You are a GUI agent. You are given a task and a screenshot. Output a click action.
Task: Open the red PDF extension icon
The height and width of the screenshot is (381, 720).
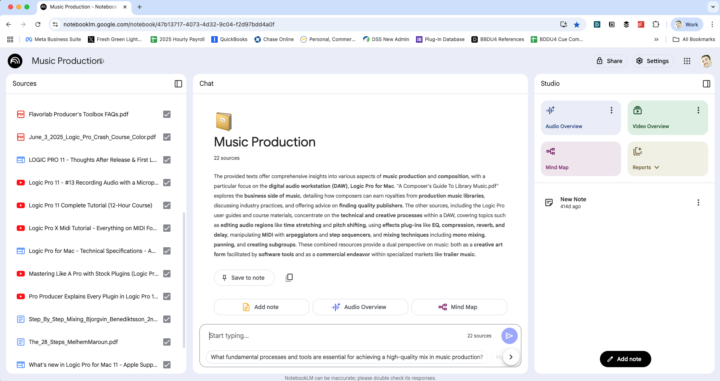pos(641,24)
